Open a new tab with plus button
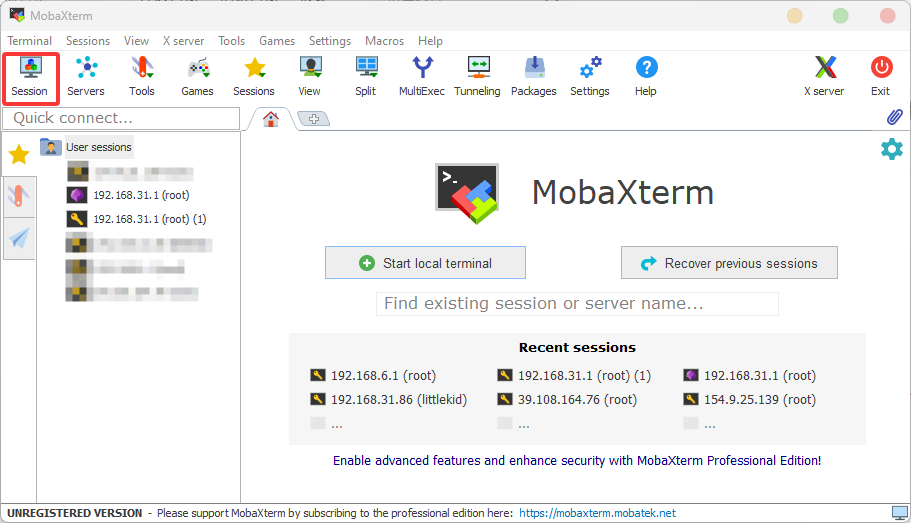Screen dimensions: 911x523 (314, 119)
